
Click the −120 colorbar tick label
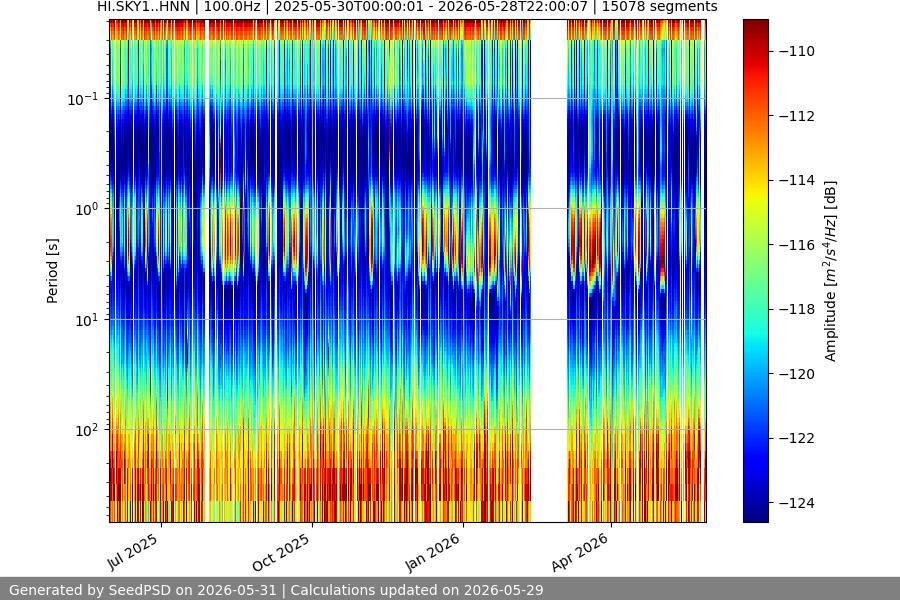tap(797, 374)
